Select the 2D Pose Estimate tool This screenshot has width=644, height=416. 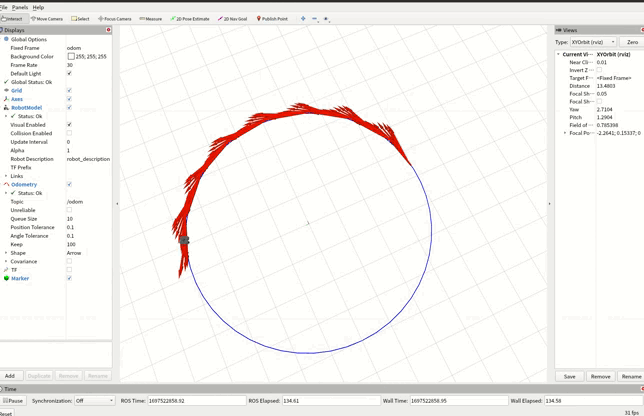pos(190,18)
